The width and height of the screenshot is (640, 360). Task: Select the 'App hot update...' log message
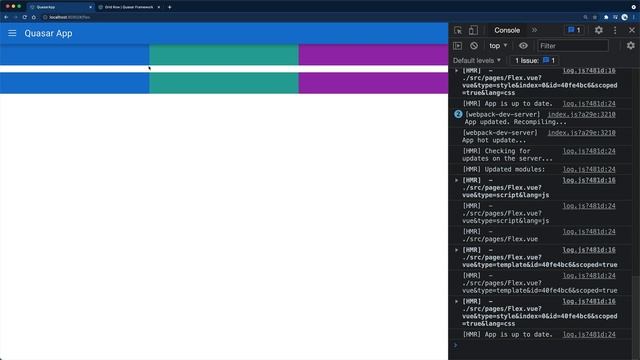coord(494,140)
